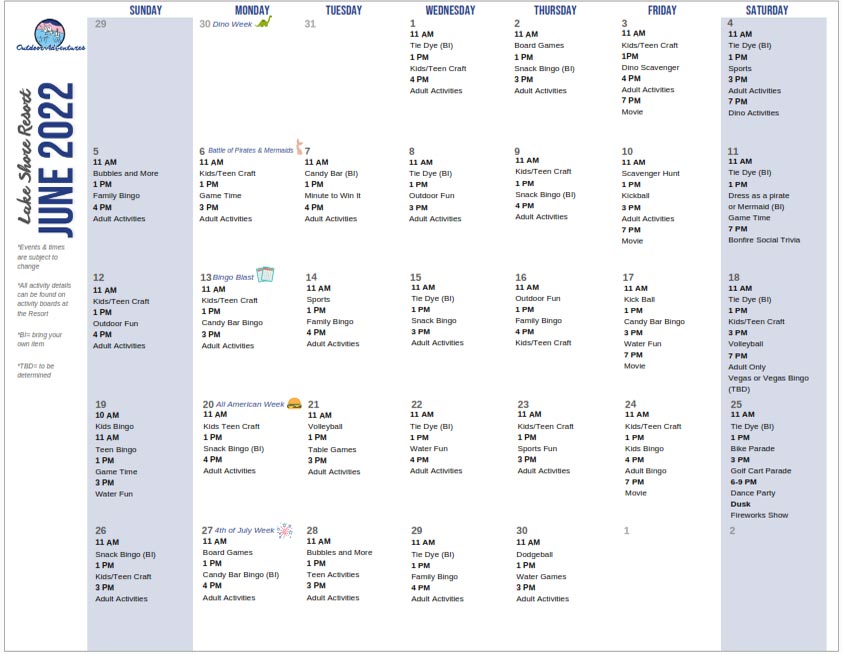Click 'Board Games' on Thursday June 2

[x=539, y=46]
